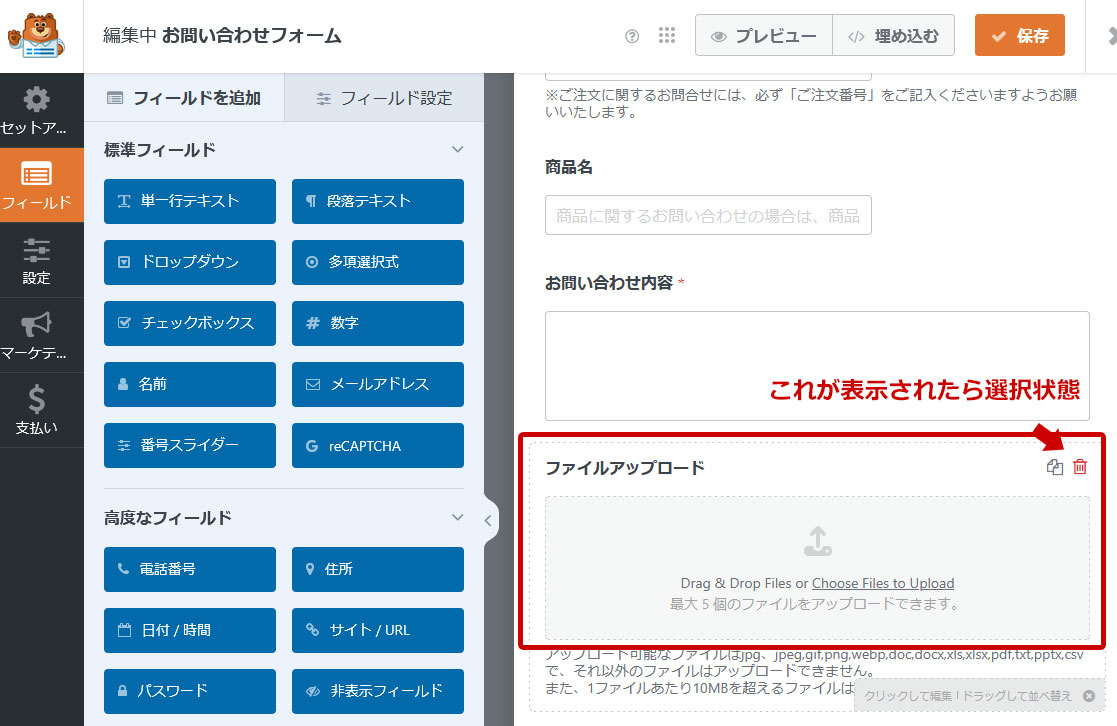1117x726 pixels.
Task: Open the マーケティング megaphone sidebar item
Action: (36, 335)
